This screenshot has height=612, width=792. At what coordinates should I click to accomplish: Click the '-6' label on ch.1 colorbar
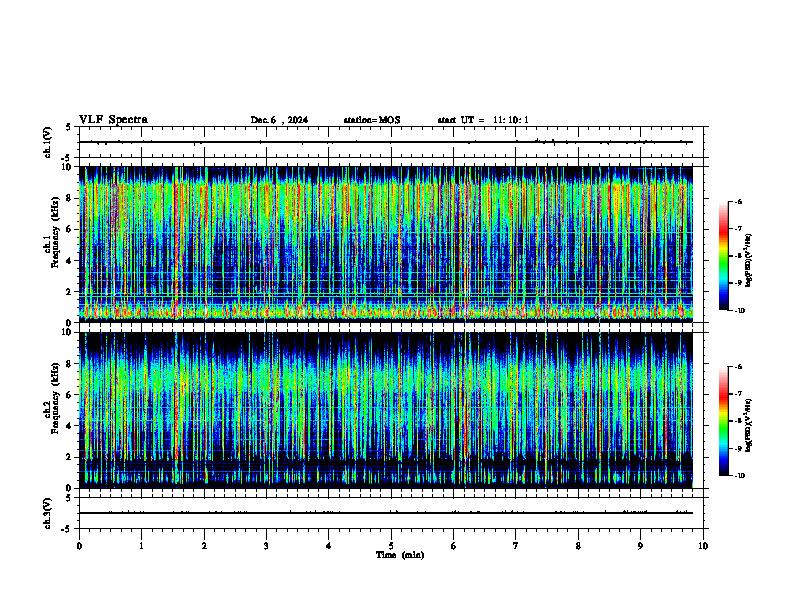[738, 201]
